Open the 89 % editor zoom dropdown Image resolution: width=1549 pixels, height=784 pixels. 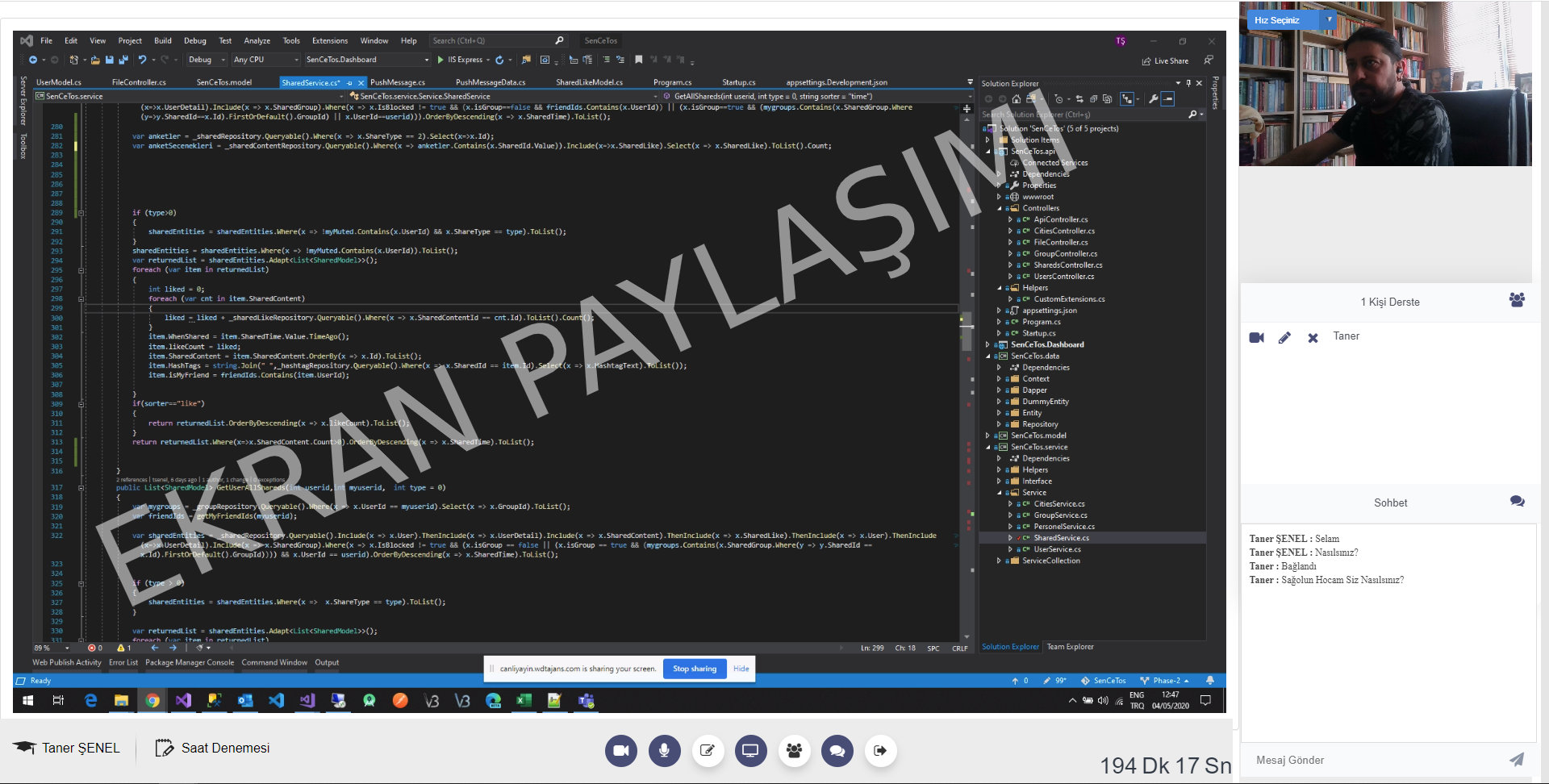[52, 648]
